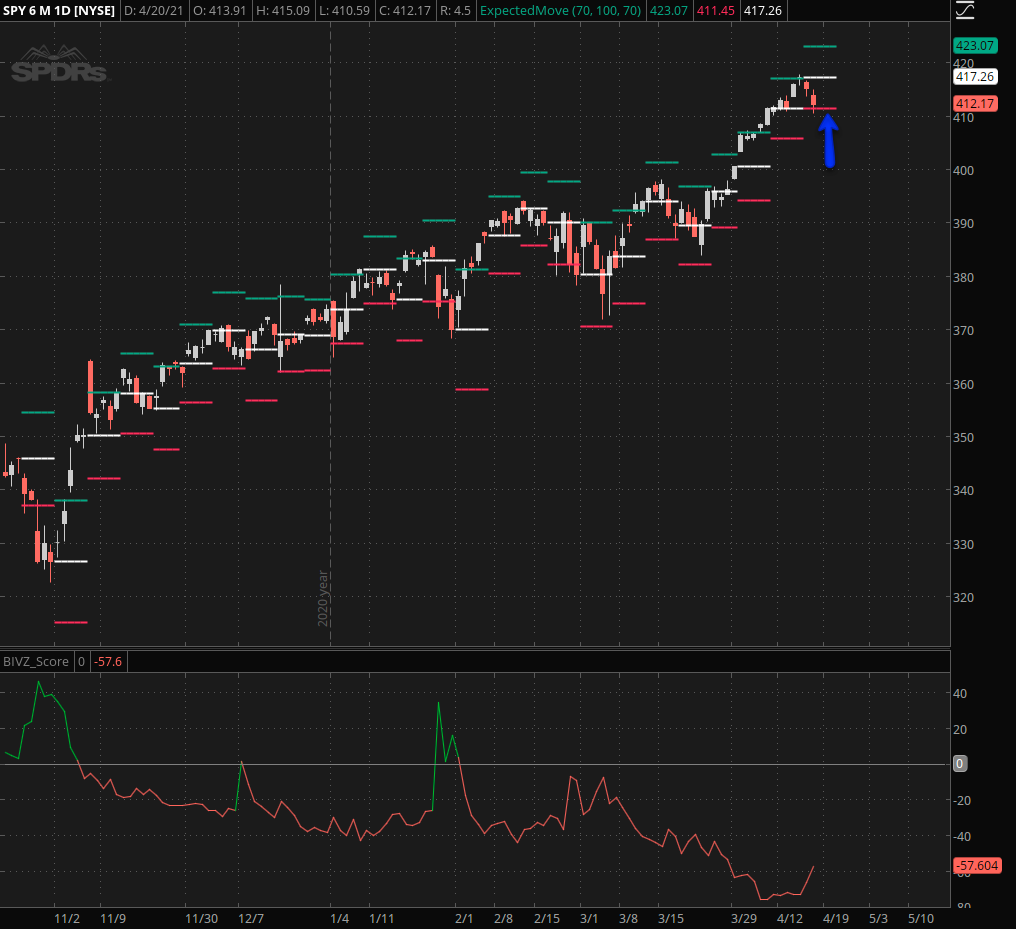Viewport: 1016px width, 929px height.
Task: Click the 11/2 date on time axis
Action: (67, 918)
